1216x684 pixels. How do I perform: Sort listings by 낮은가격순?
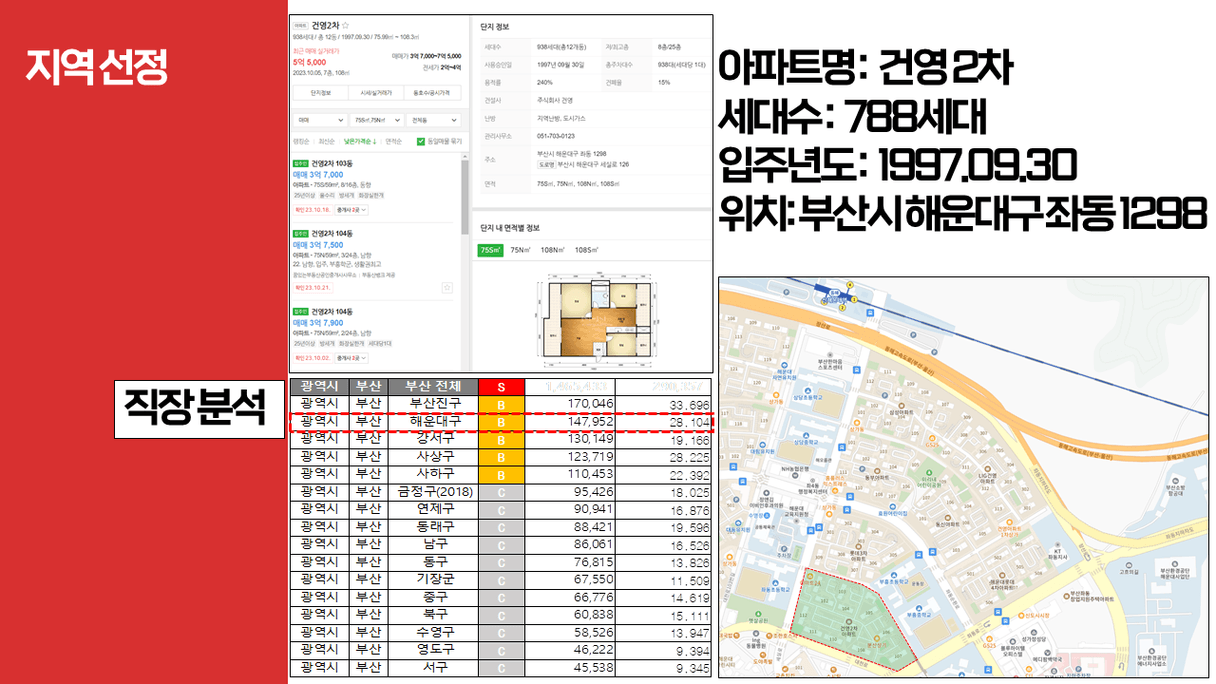(x=360, y=141)
